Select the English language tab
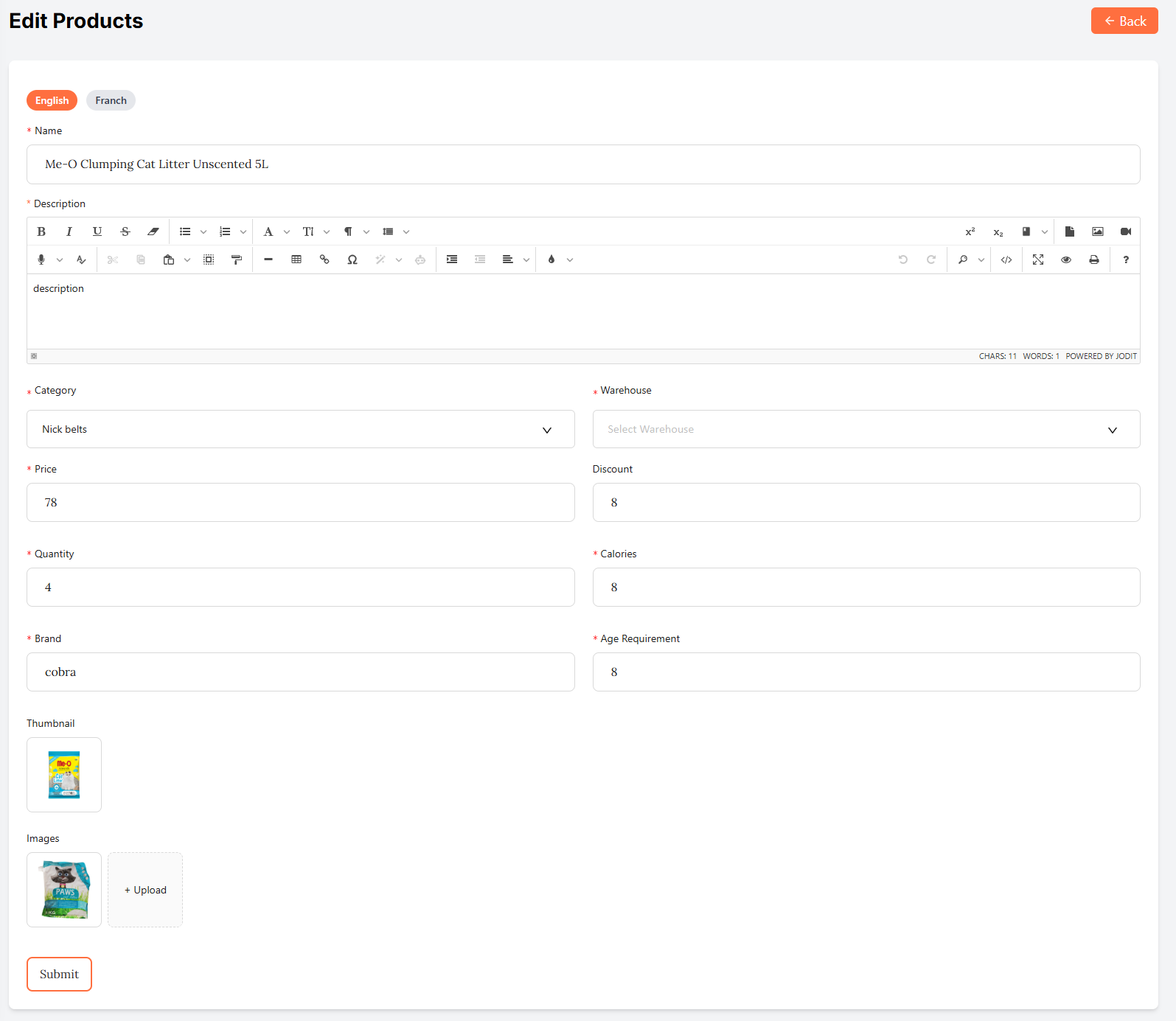1176x1021 pixels. click(x=52, y=100)
